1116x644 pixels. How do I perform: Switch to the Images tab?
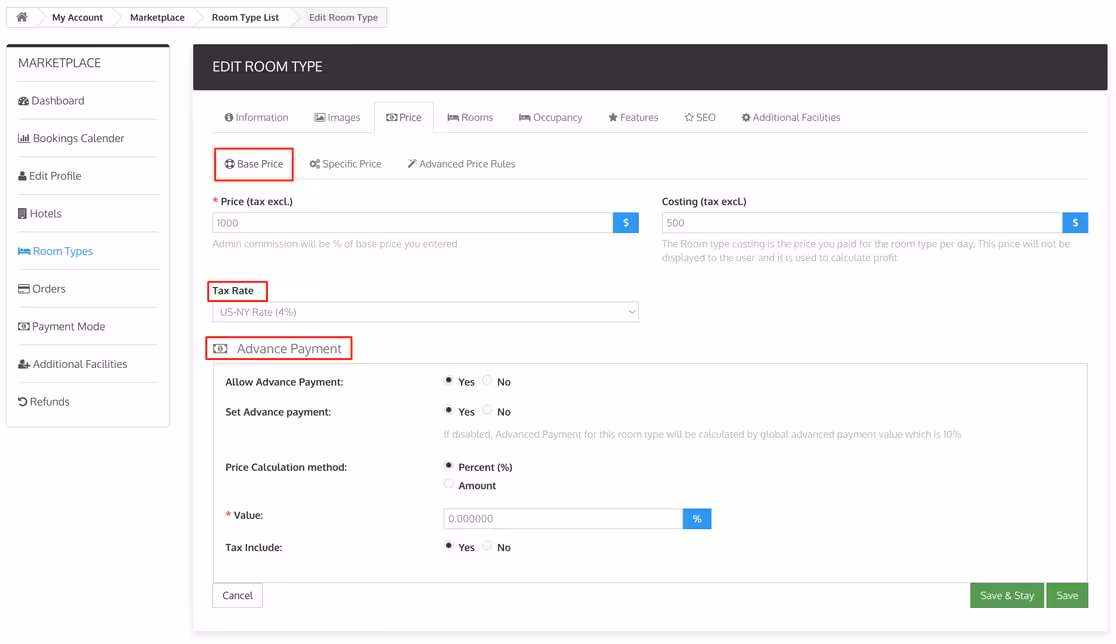pyautogui.click(x=337, y=117)
